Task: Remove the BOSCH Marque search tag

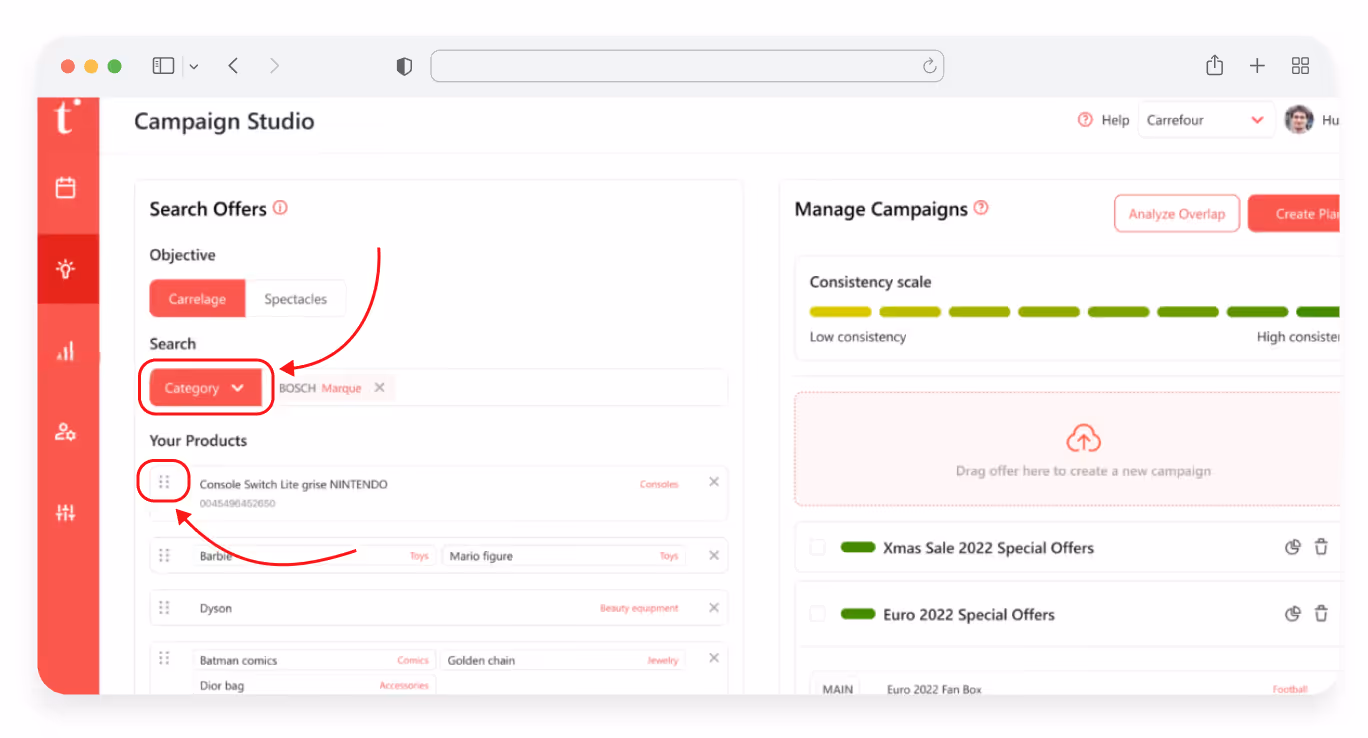Action: coord(379,388)
